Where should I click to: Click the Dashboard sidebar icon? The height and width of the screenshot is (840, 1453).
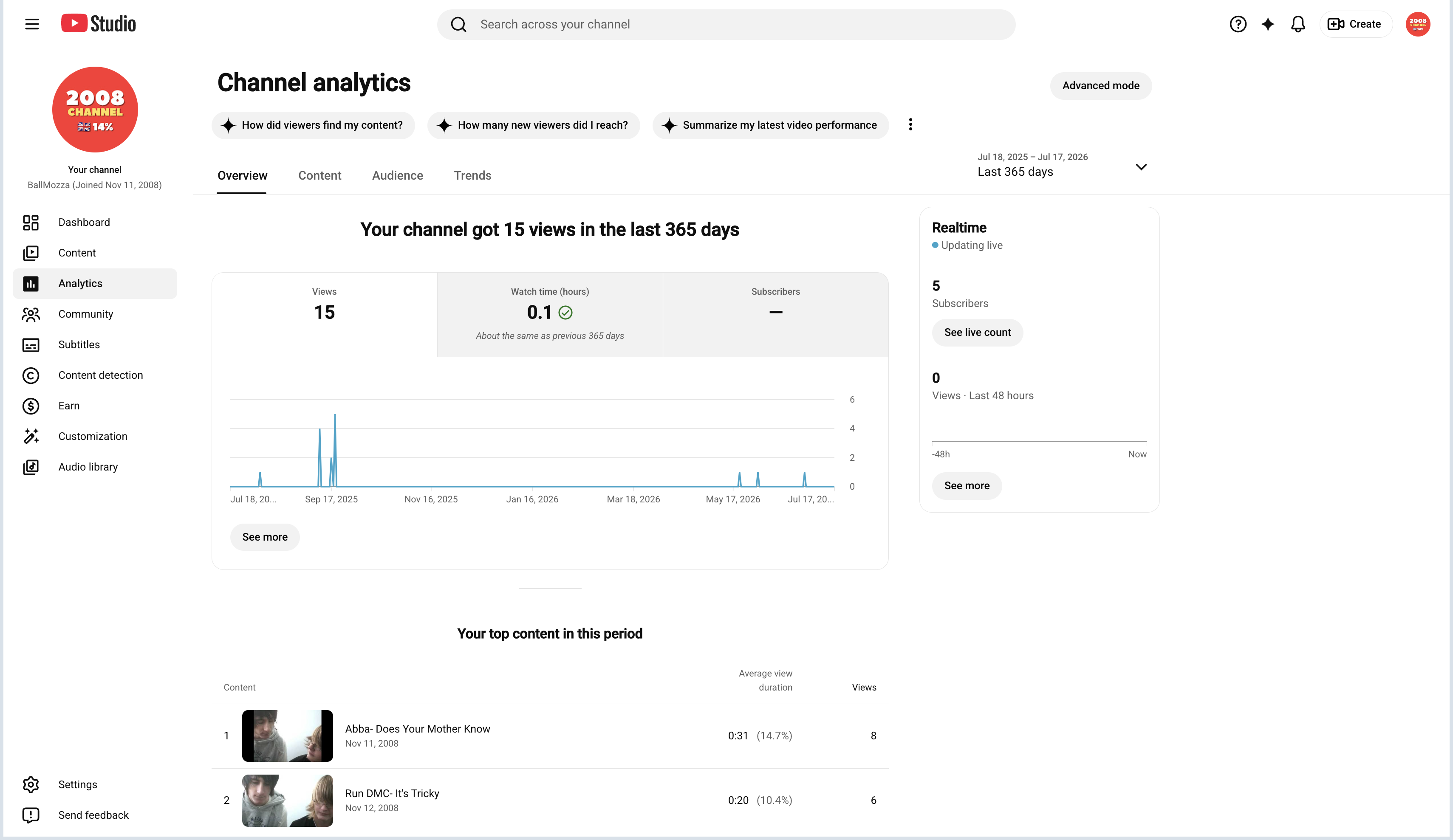click(31, 223)
